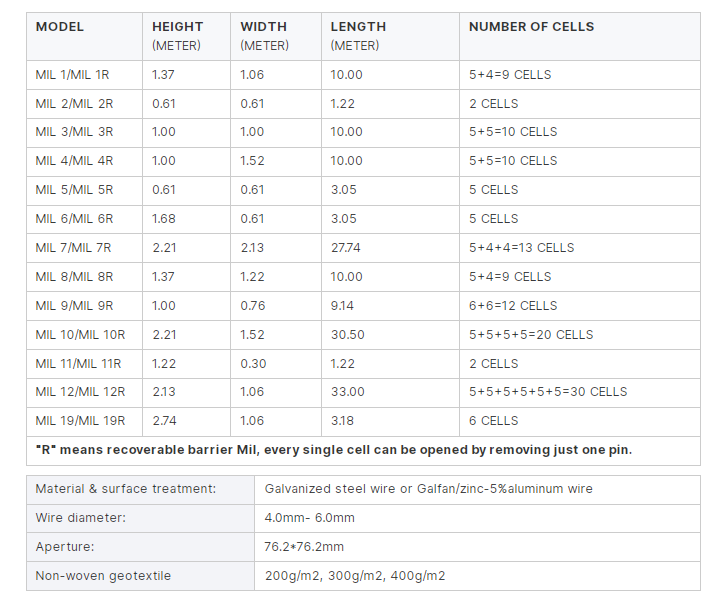
Task: Click the MODEL column header
Action: click(x=85, y=36)
